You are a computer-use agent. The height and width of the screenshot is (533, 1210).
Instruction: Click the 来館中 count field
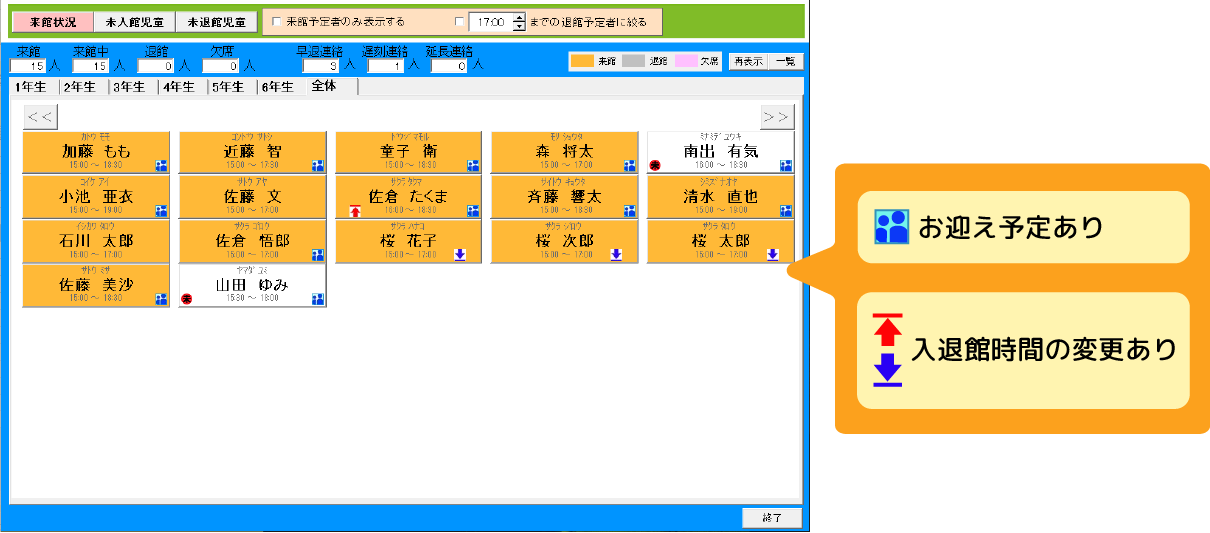[x=89, y=66]
